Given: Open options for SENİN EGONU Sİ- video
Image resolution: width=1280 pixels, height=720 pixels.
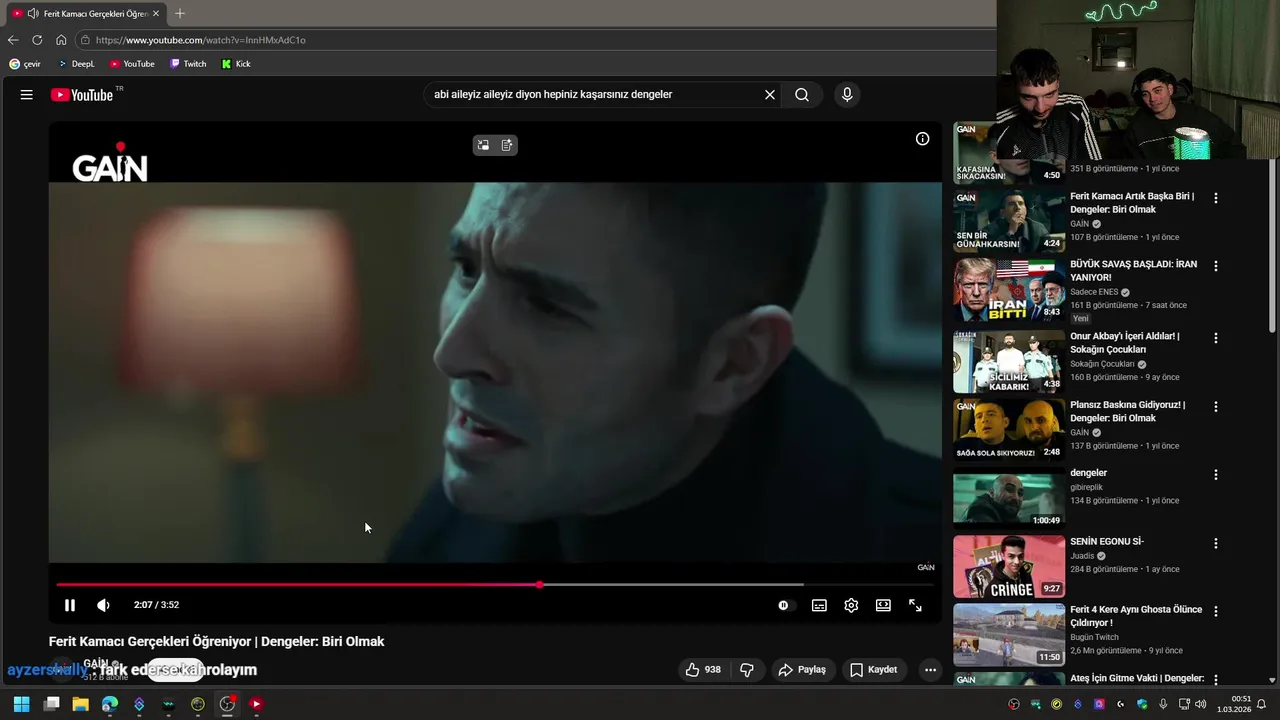Looking at the screenshot, I should 1216,543.
